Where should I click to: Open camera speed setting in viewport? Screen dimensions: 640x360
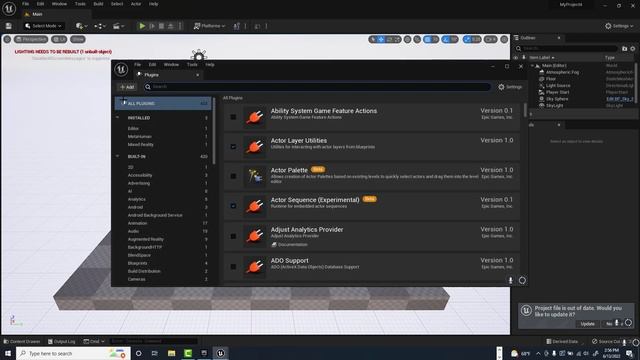point(491,39)
